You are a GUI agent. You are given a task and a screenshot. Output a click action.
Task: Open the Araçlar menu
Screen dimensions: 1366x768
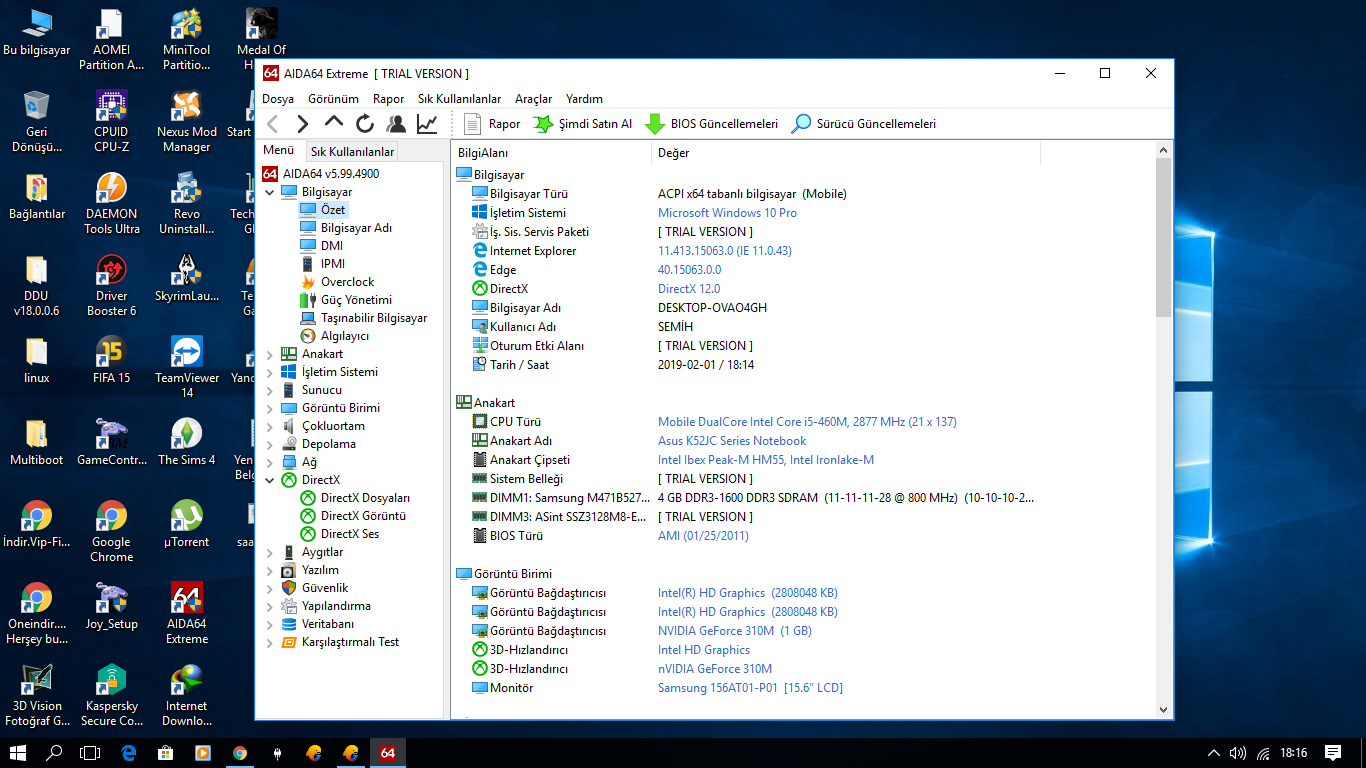[x=533, y=99]
